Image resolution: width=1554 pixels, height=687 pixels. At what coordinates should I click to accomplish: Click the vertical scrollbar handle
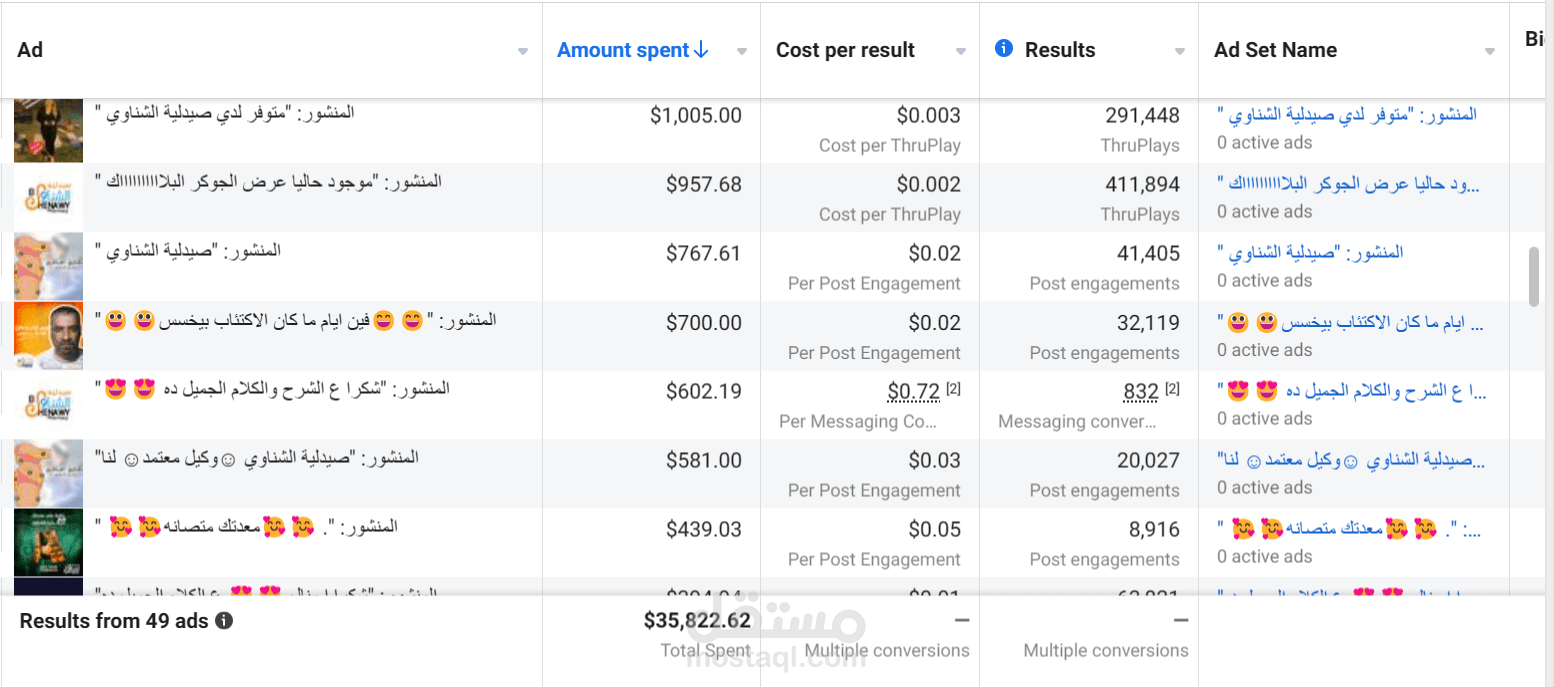coord(1534,276)
